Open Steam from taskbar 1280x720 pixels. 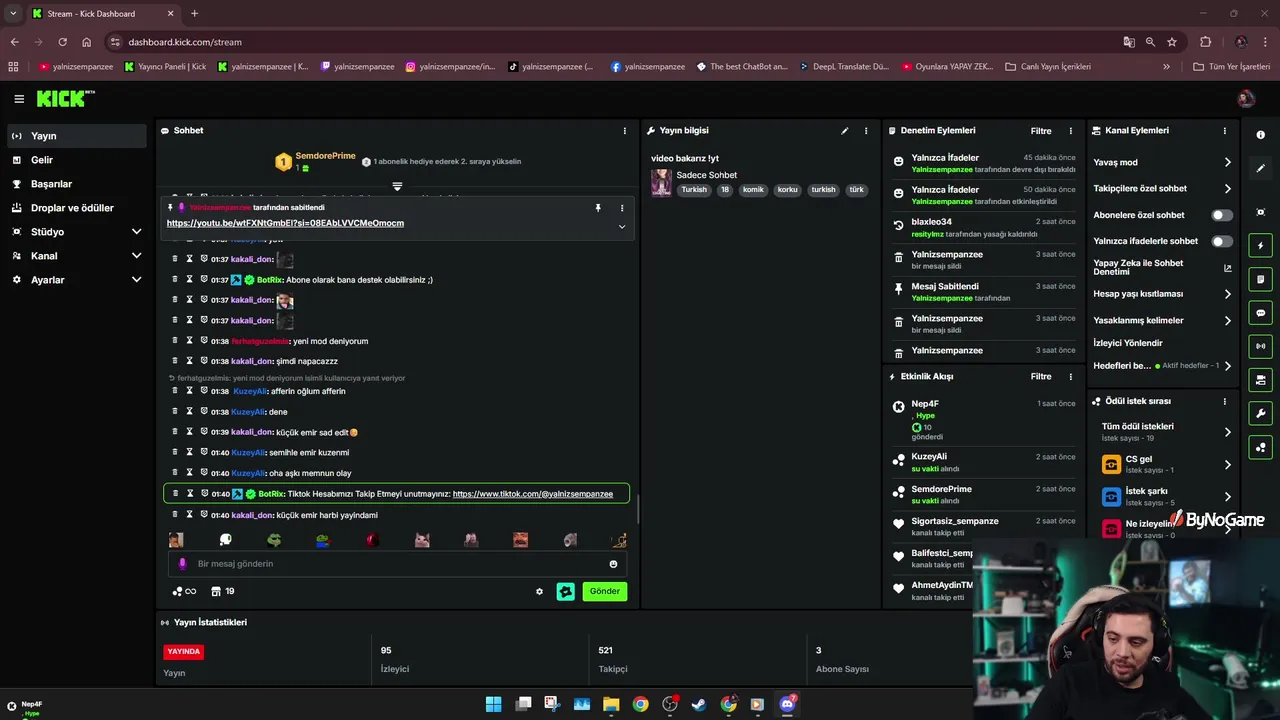point(699,704)
